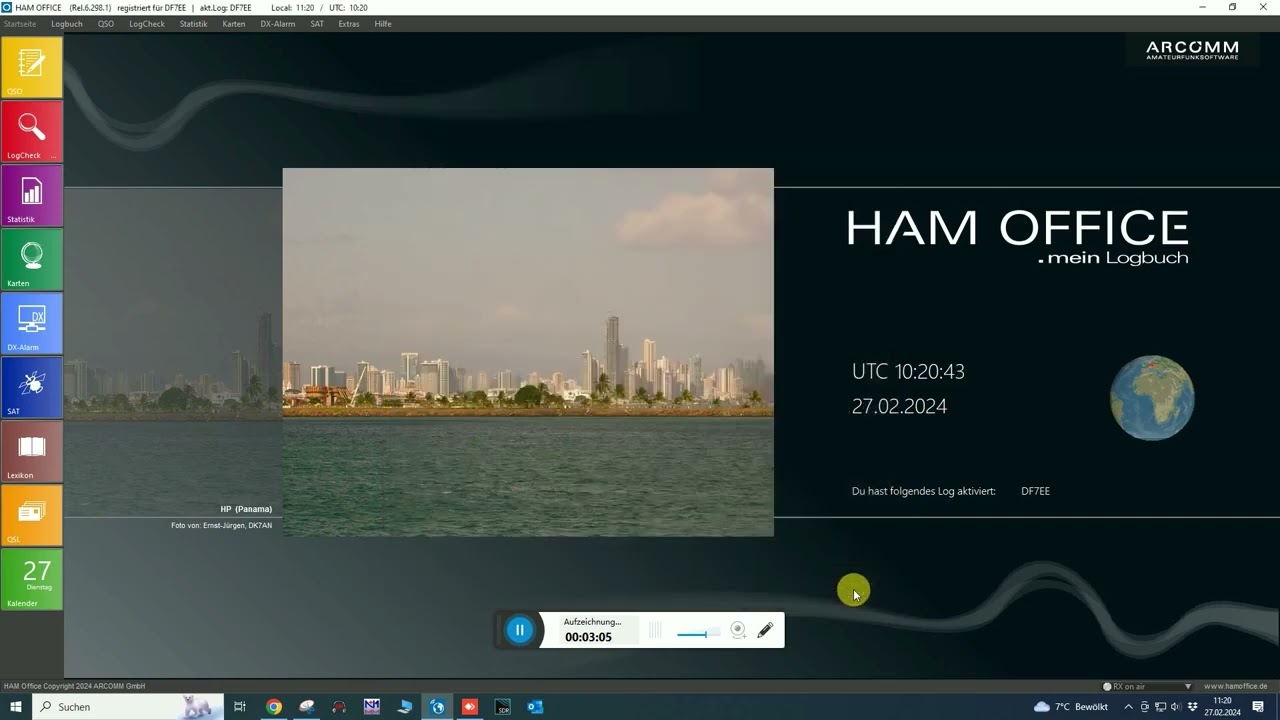Open the Statistik tile
Screen dimensions: 1280x720
[x=32, y=196]
